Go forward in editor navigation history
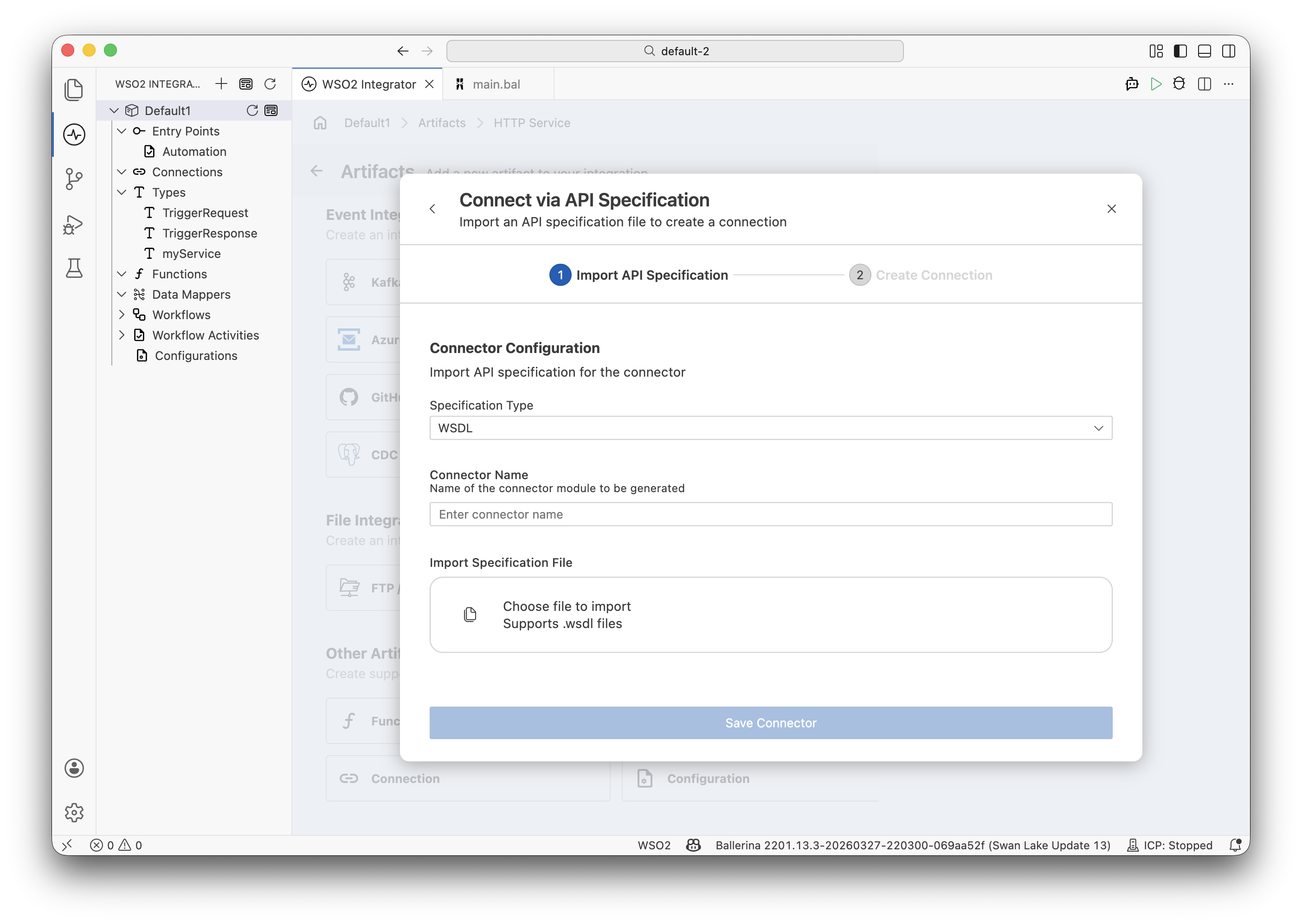 pos(427,51)
